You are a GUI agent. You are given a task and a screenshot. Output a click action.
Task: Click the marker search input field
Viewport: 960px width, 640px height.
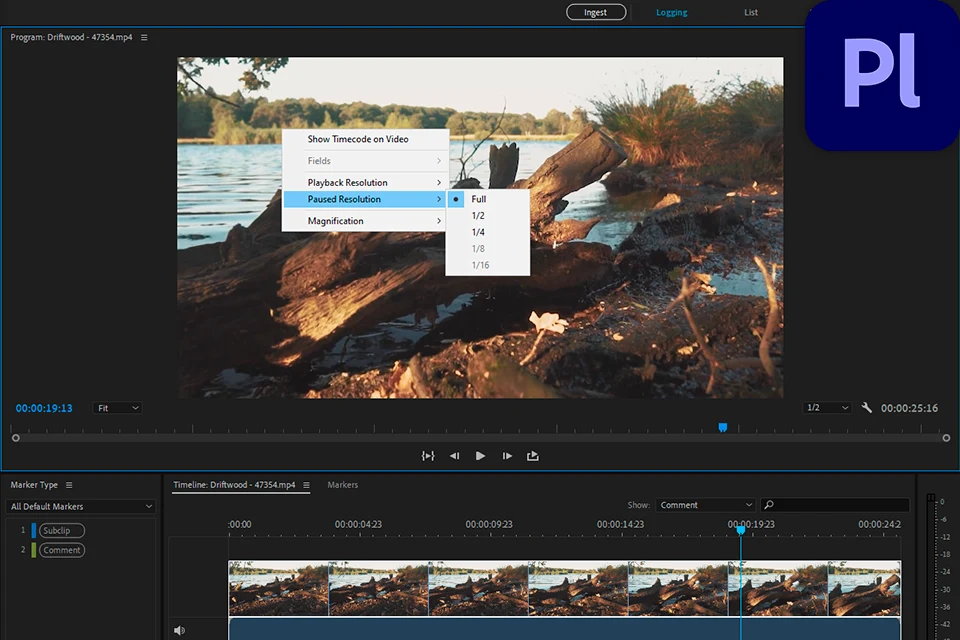click(835, 505)
